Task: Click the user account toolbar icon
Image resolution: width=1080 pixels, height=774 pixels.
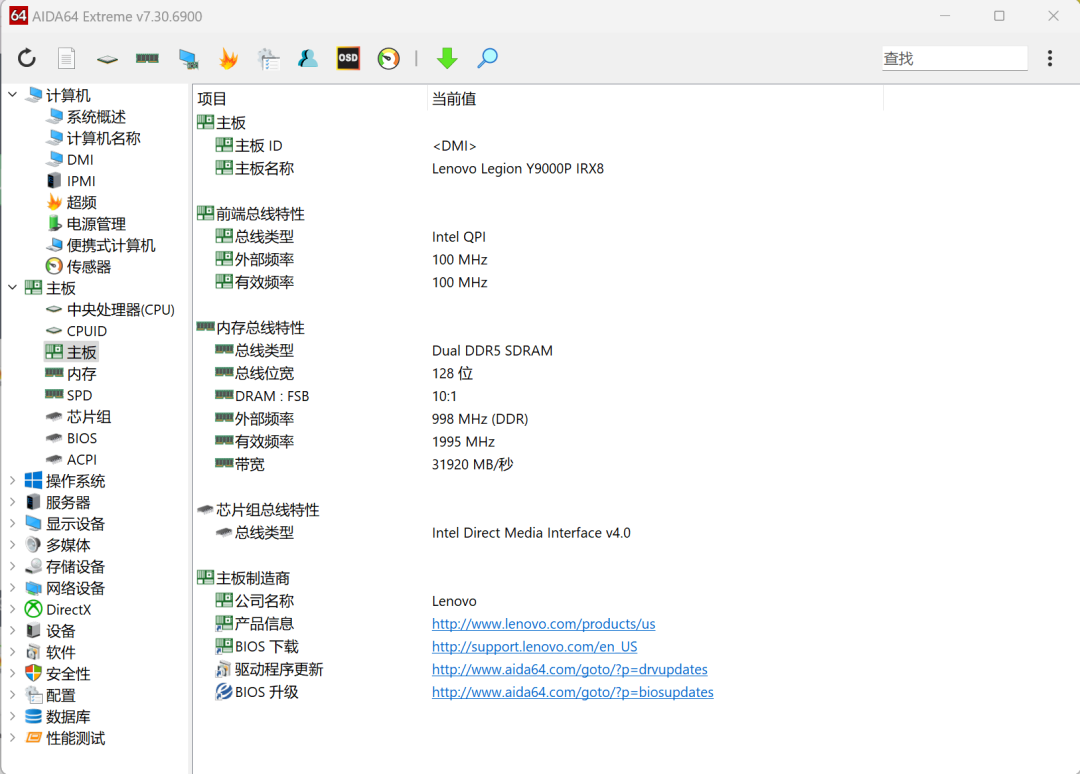Action: 308,59
